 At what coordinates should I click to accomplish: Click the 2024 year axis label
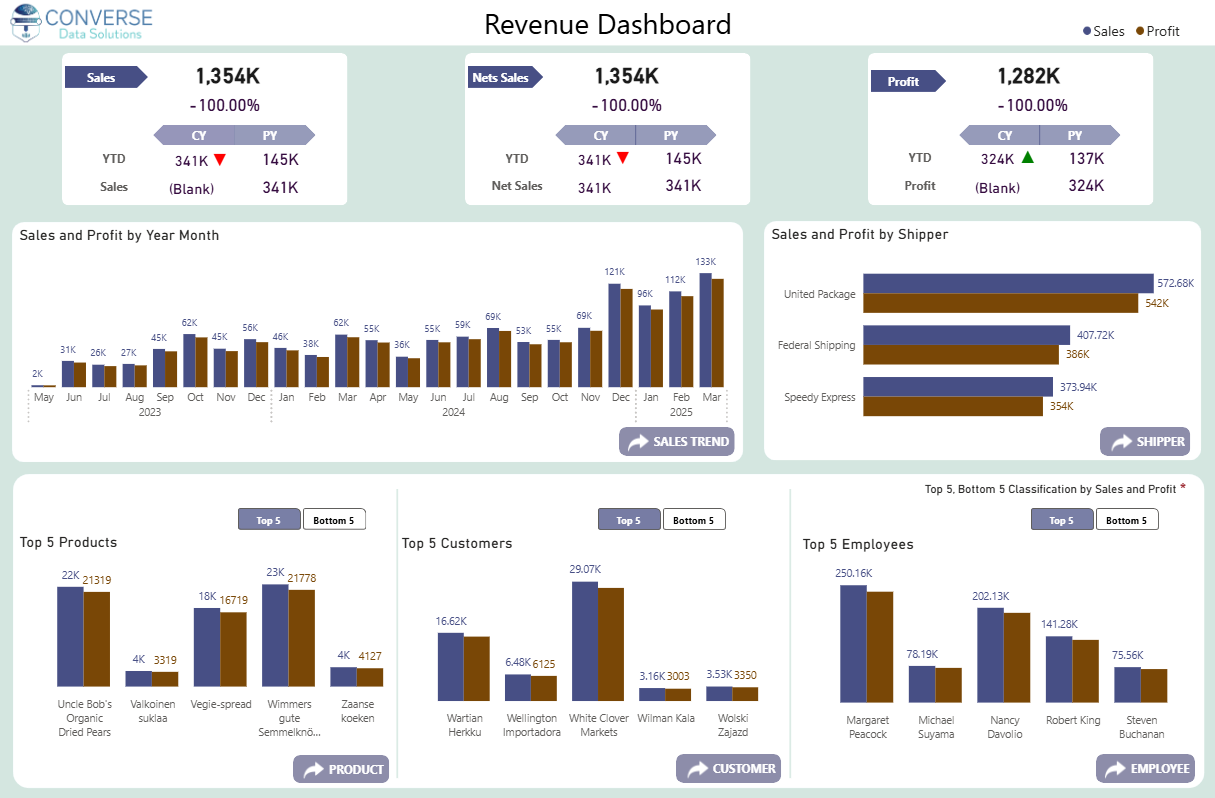pyautogui.click(x=454, y=412)
